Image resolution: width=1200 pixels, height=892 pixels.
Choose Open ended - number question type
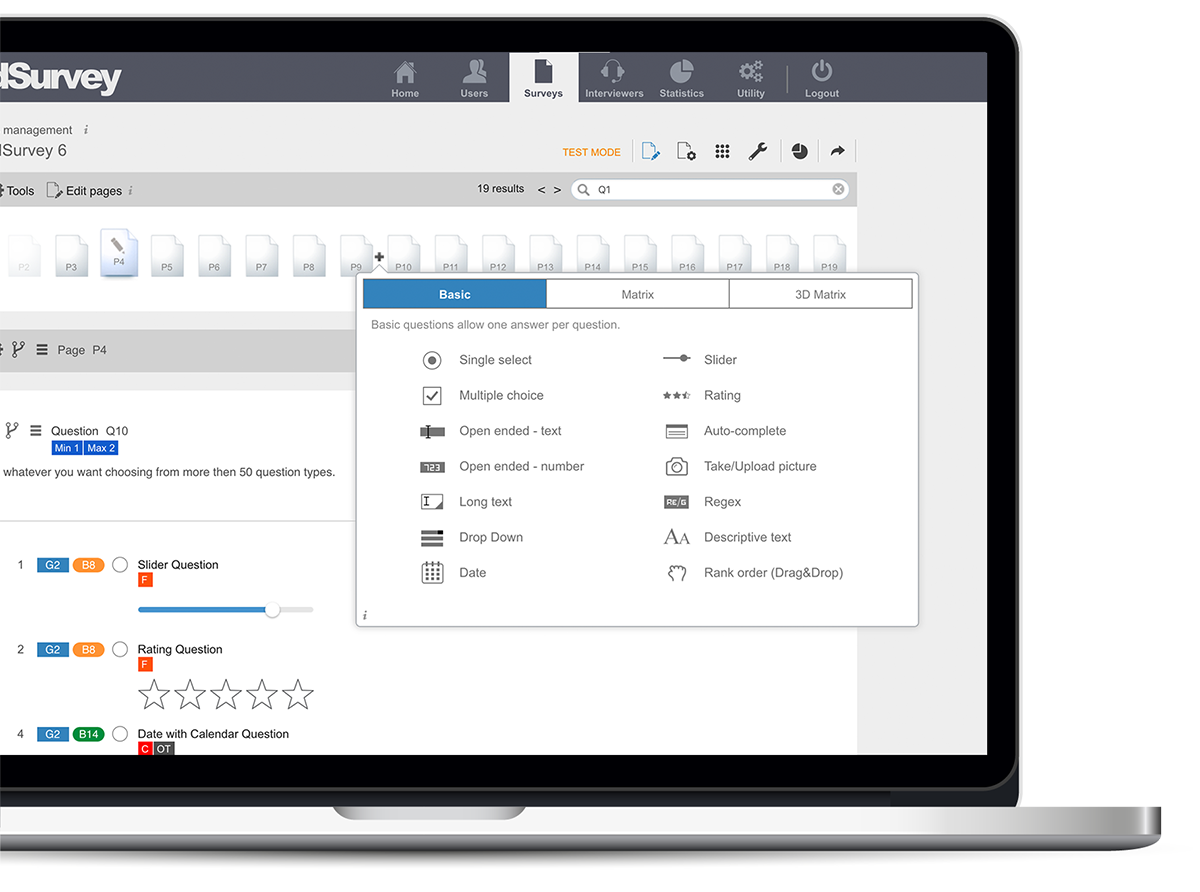[502, 466]
